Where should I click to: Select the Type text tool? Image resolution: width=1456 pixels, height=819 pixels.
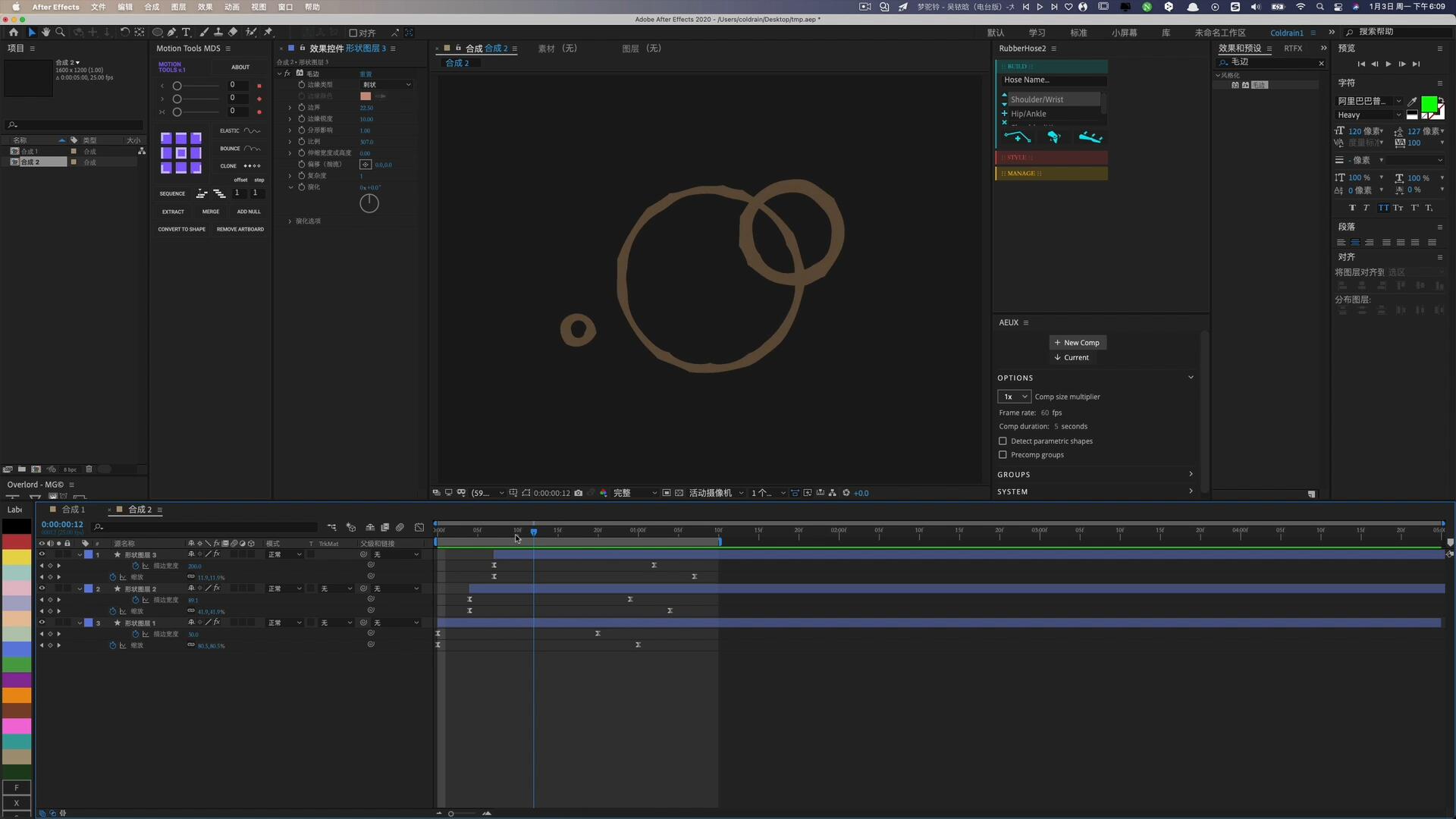click(x=187, y=33)
